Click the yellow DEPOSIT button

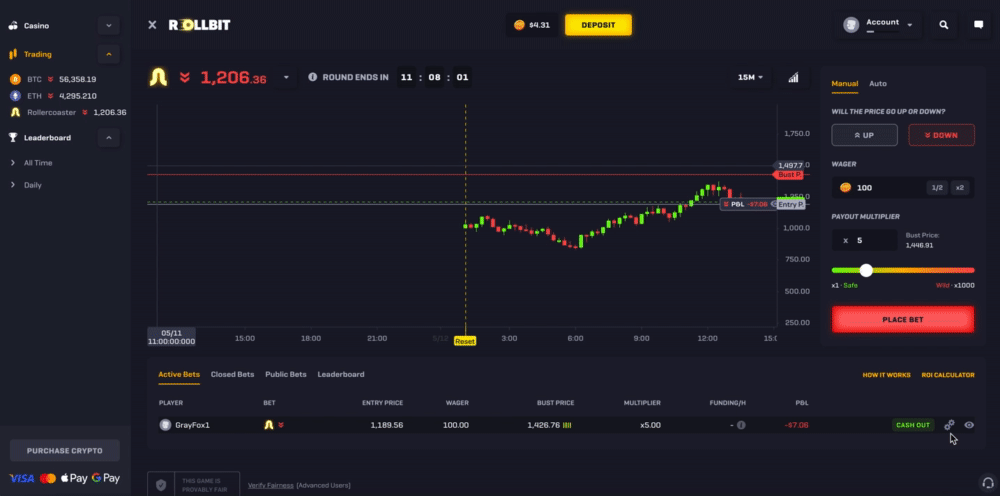coord(598,25)
